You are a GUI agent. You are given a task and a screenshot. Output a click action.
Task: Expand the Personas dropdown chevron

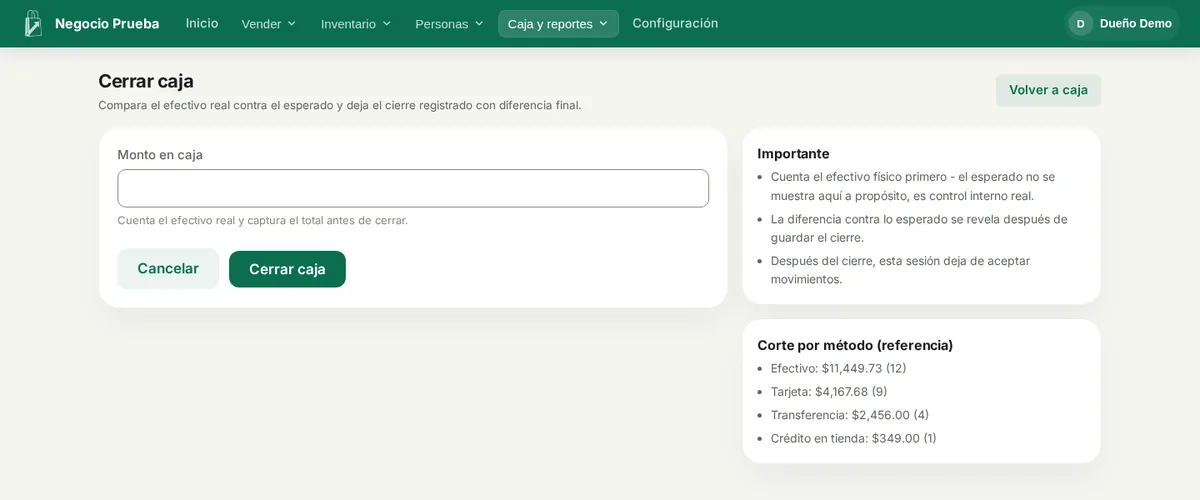tap(479, 23)
